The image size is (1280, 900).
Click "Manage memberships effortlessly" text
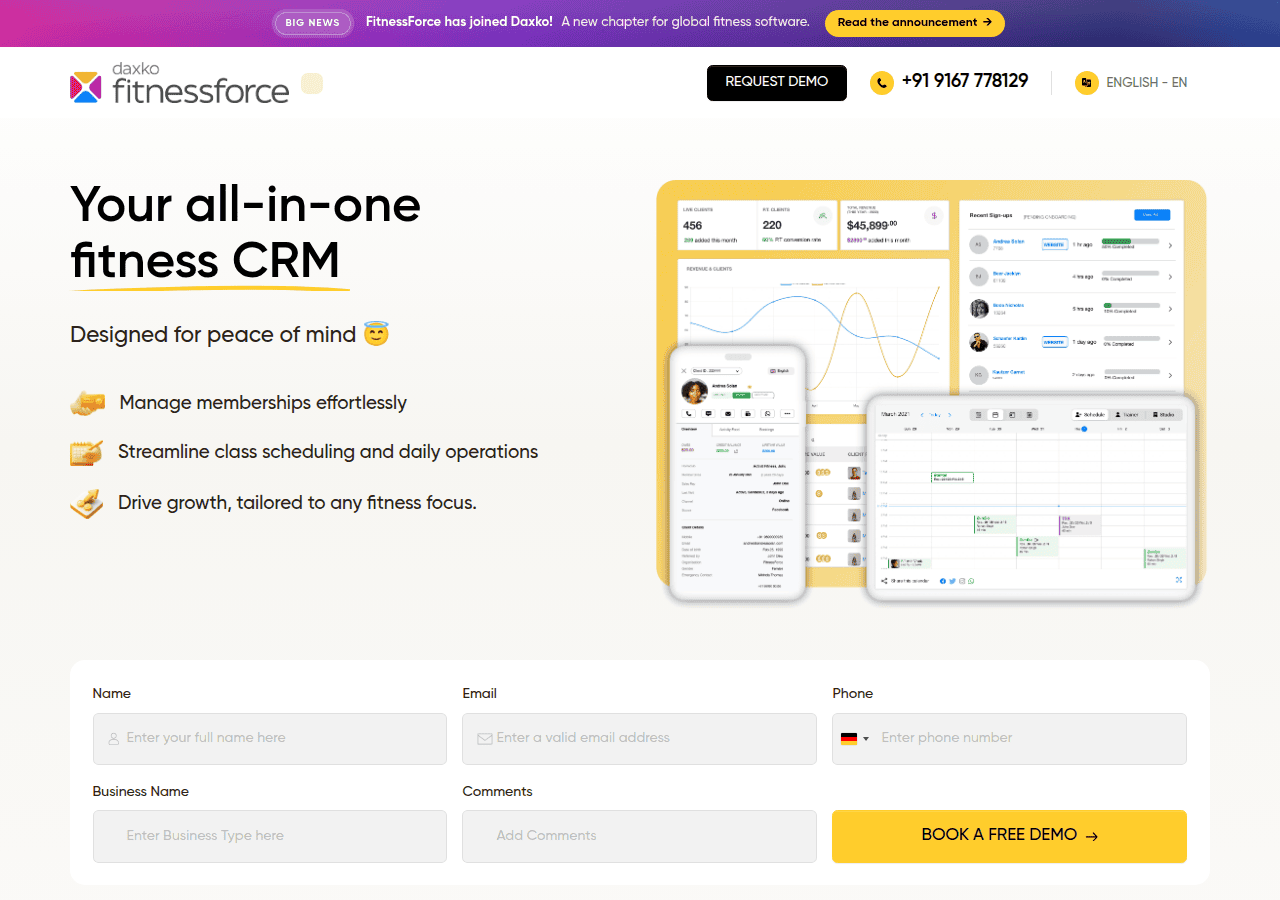[x=263, y=403]
